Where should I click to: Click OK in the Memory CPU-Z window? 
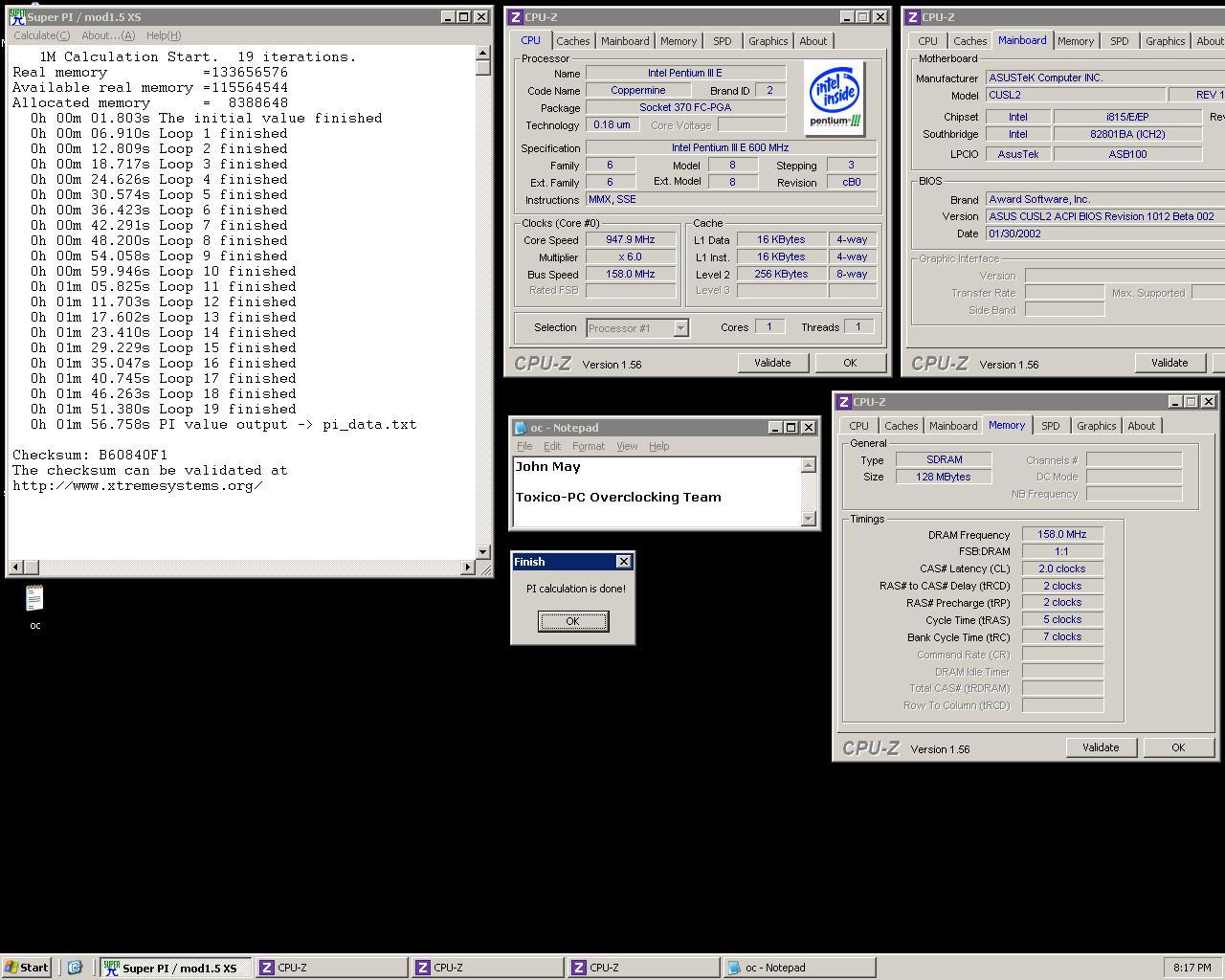(1178, 747)
